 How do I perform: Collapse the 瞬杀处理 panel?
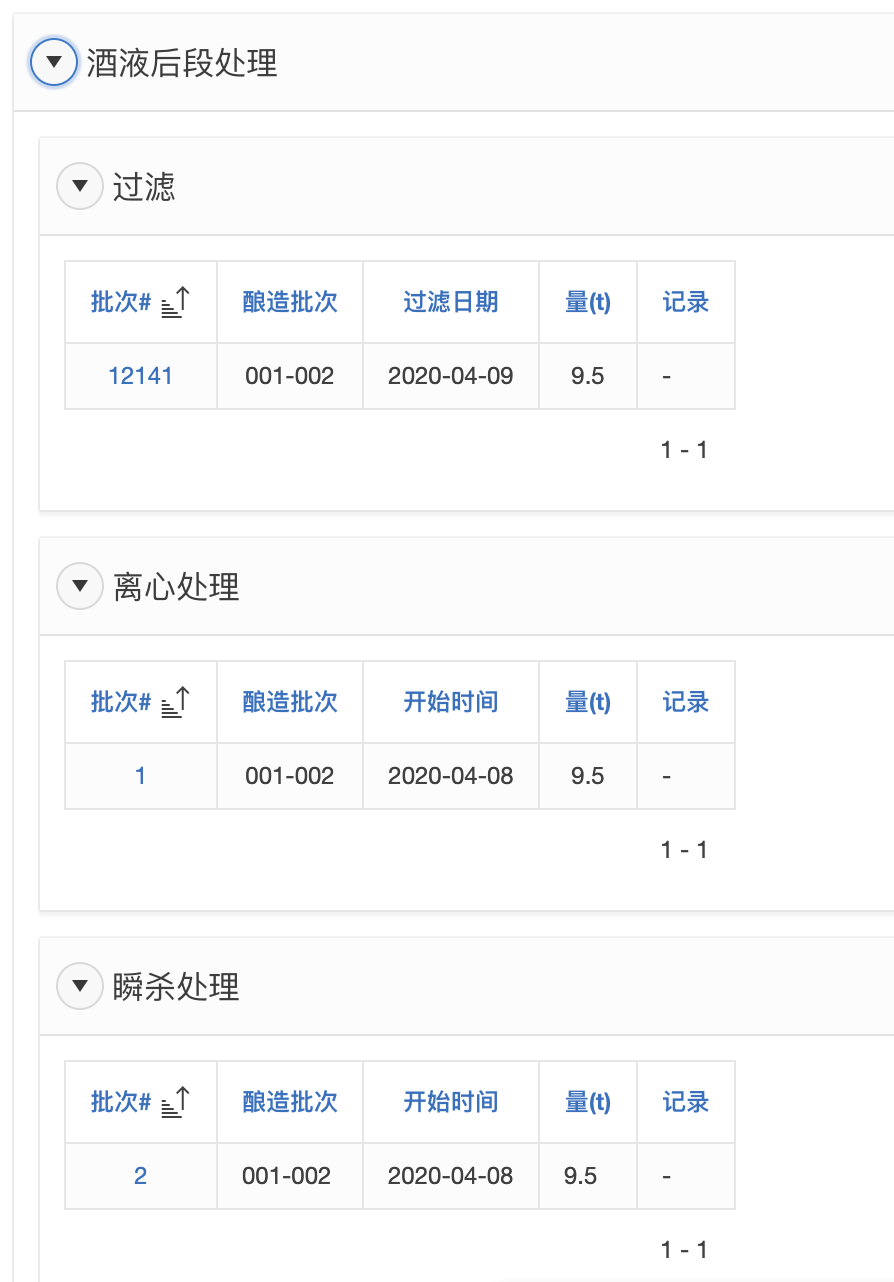pos(80,986)
